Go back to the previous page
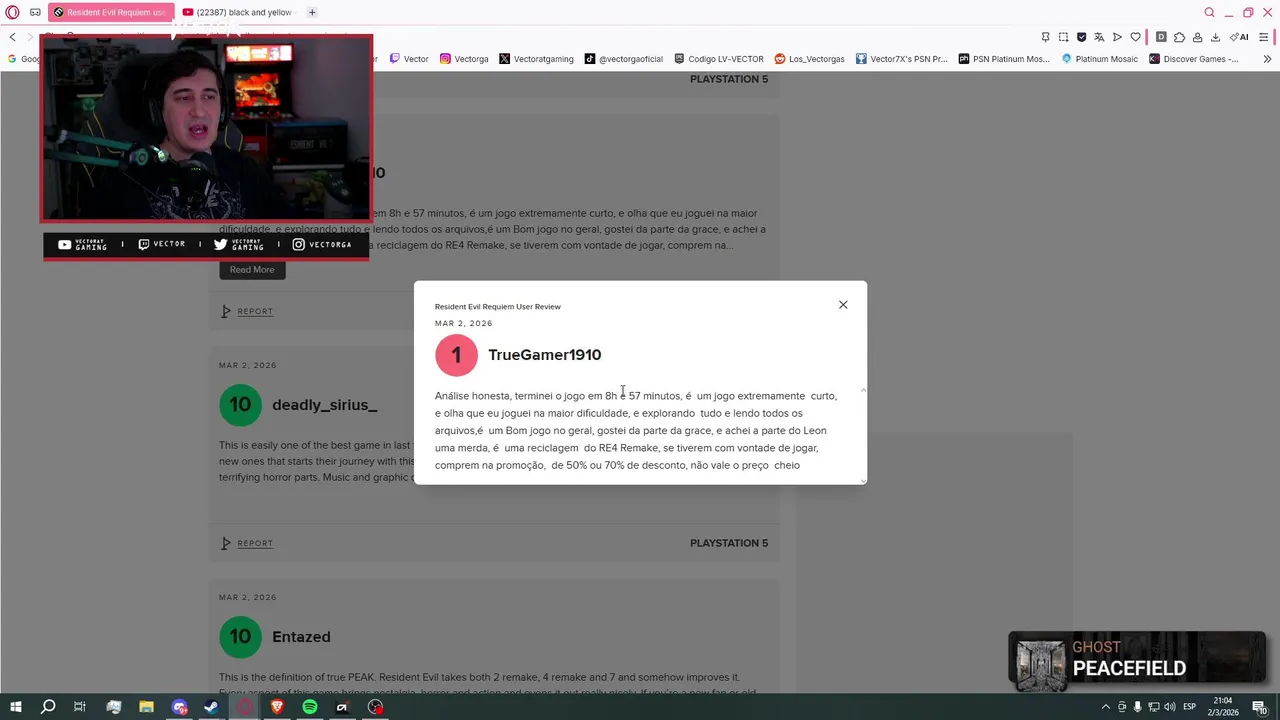 tap(12, 37)
